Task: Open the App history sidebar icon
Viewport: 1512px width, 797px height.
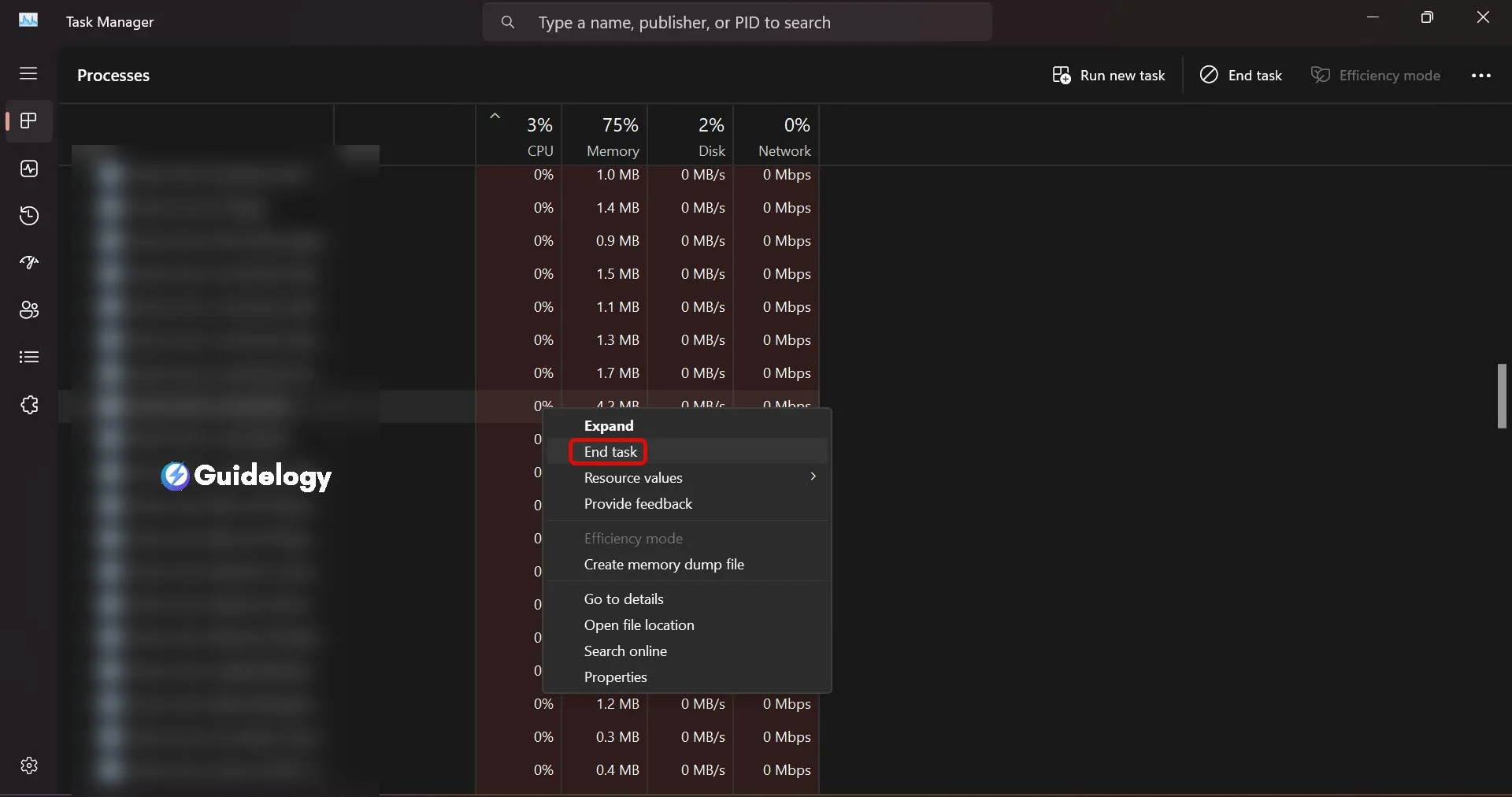Action: [x=29, y=216]
